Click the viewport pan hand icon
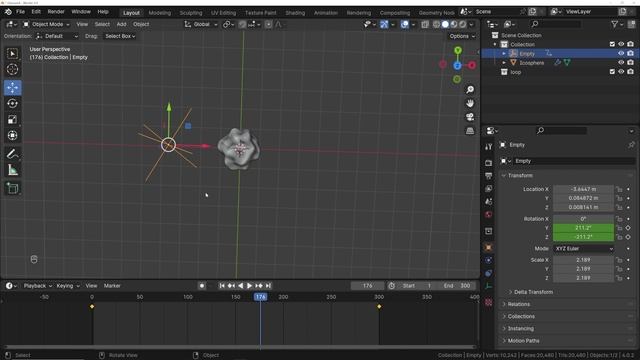The width and height of the screenshot is (640, 360). 470,103
